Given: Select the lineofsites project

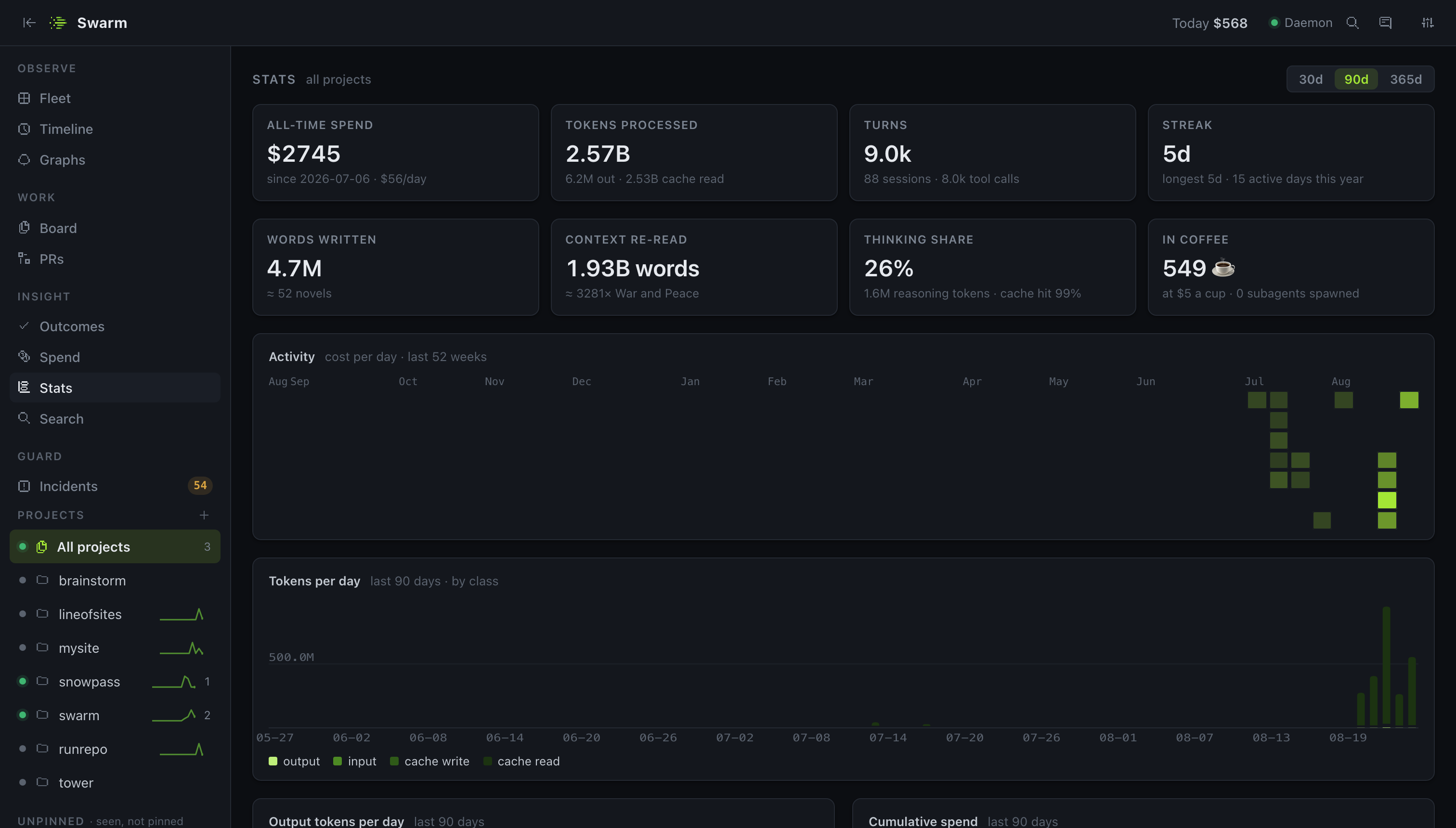Looking at the screenshot, I should point(115,614).
